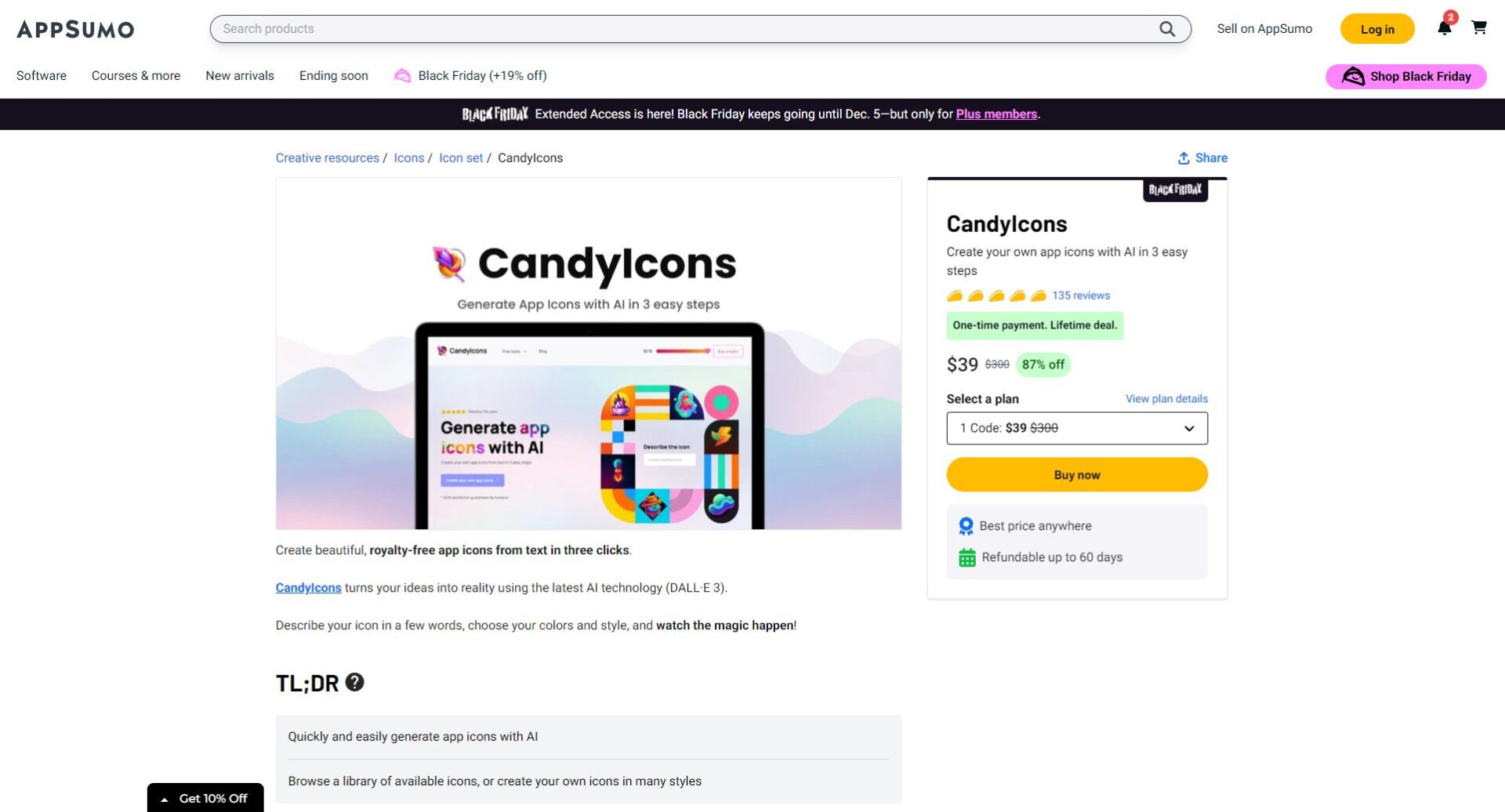Open the Courses & more menu

click(136, 76)
